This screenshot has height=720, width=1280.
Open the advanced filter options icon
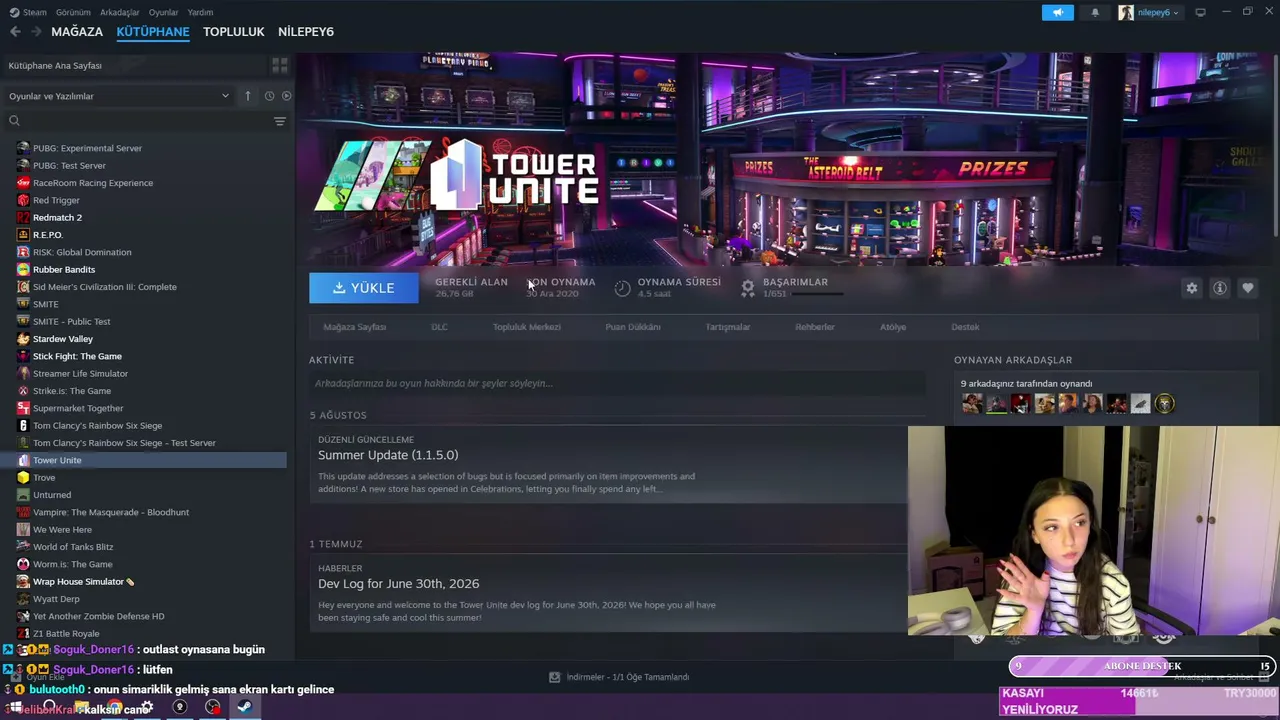point(280,121)
